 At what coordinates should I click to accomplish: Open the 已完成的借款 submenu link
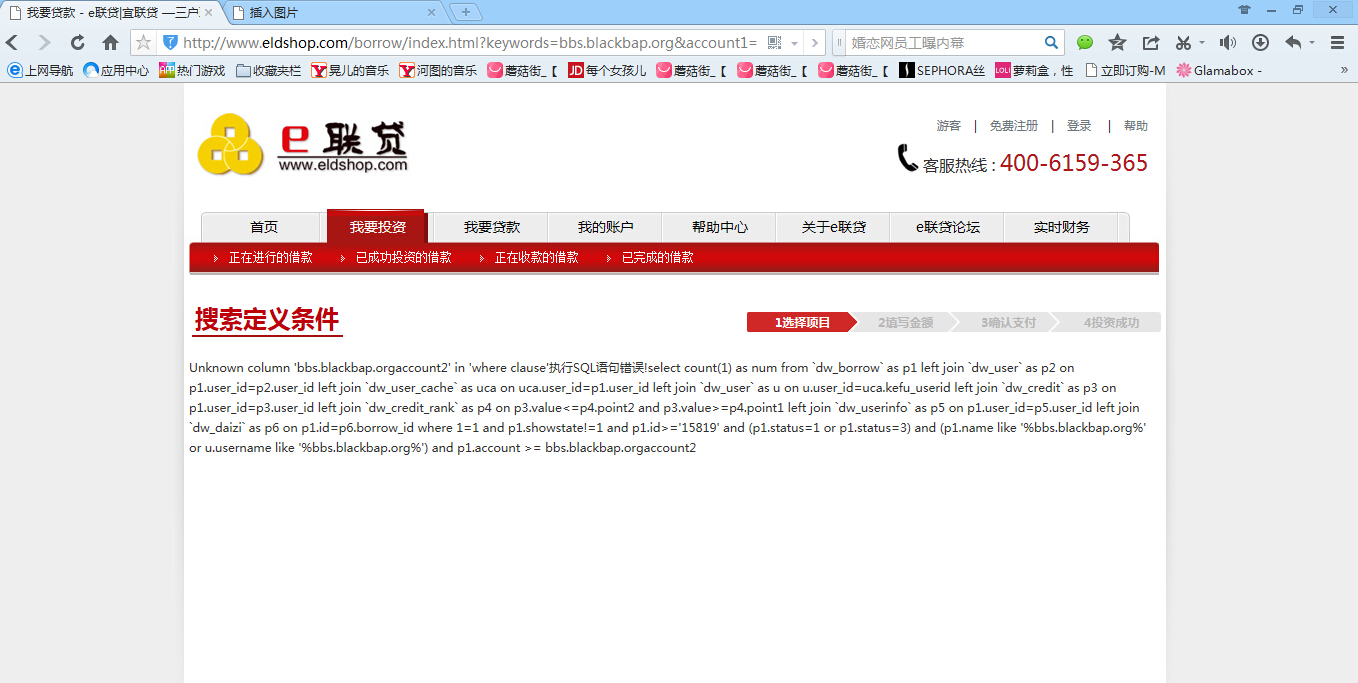(x=657, y=257)
